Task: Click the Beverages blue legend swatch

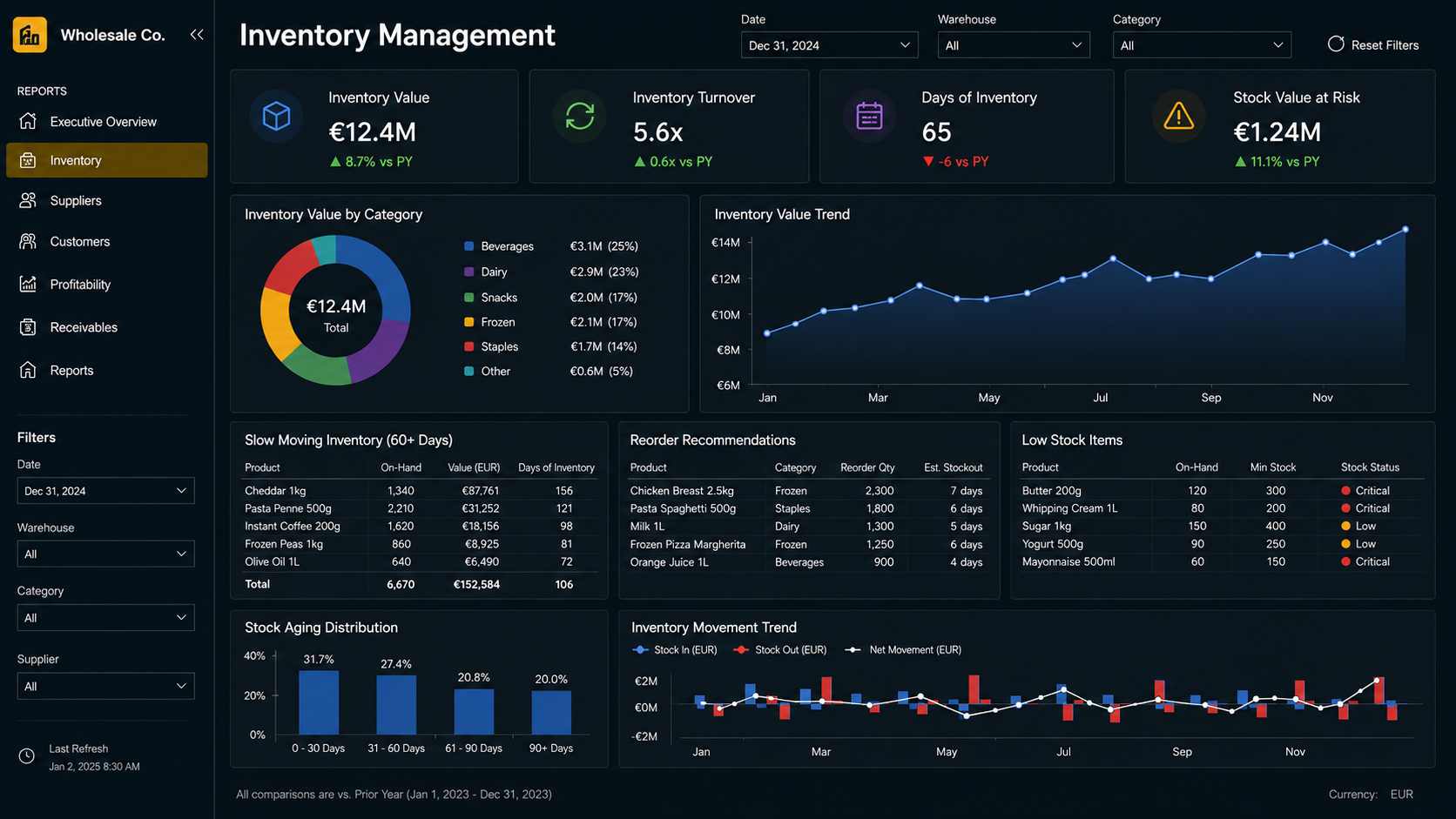Action: point(469,246)
